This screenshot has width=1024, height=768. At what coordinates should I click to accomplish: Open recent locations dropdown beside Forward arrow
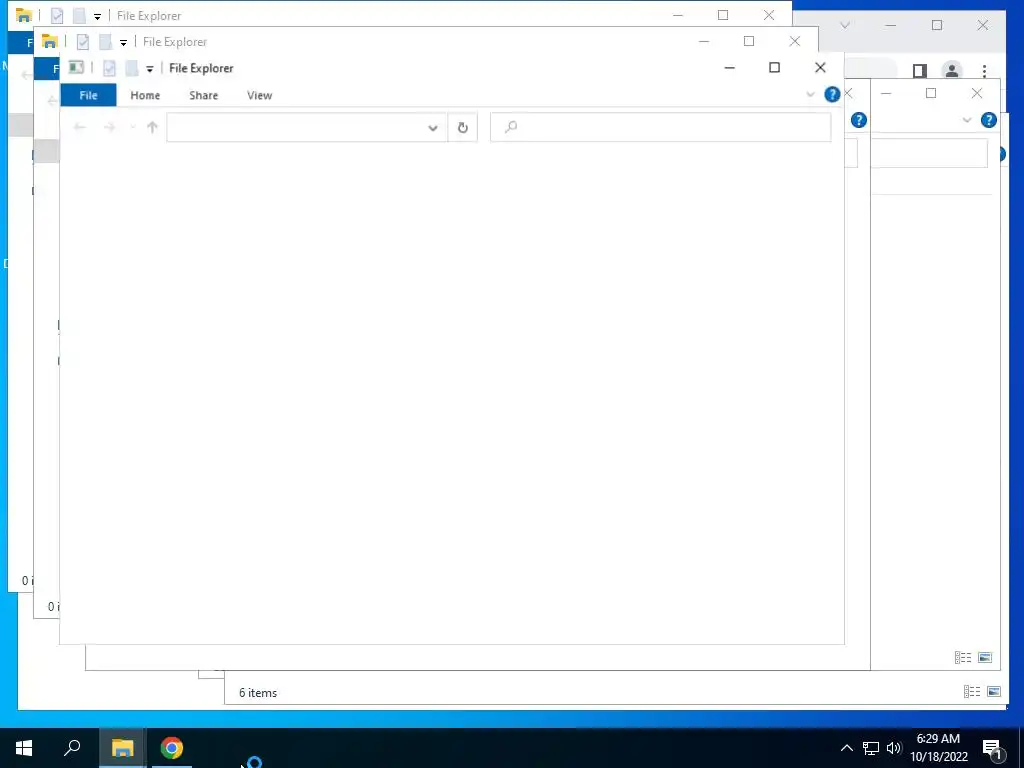click(x=133, y=127)
